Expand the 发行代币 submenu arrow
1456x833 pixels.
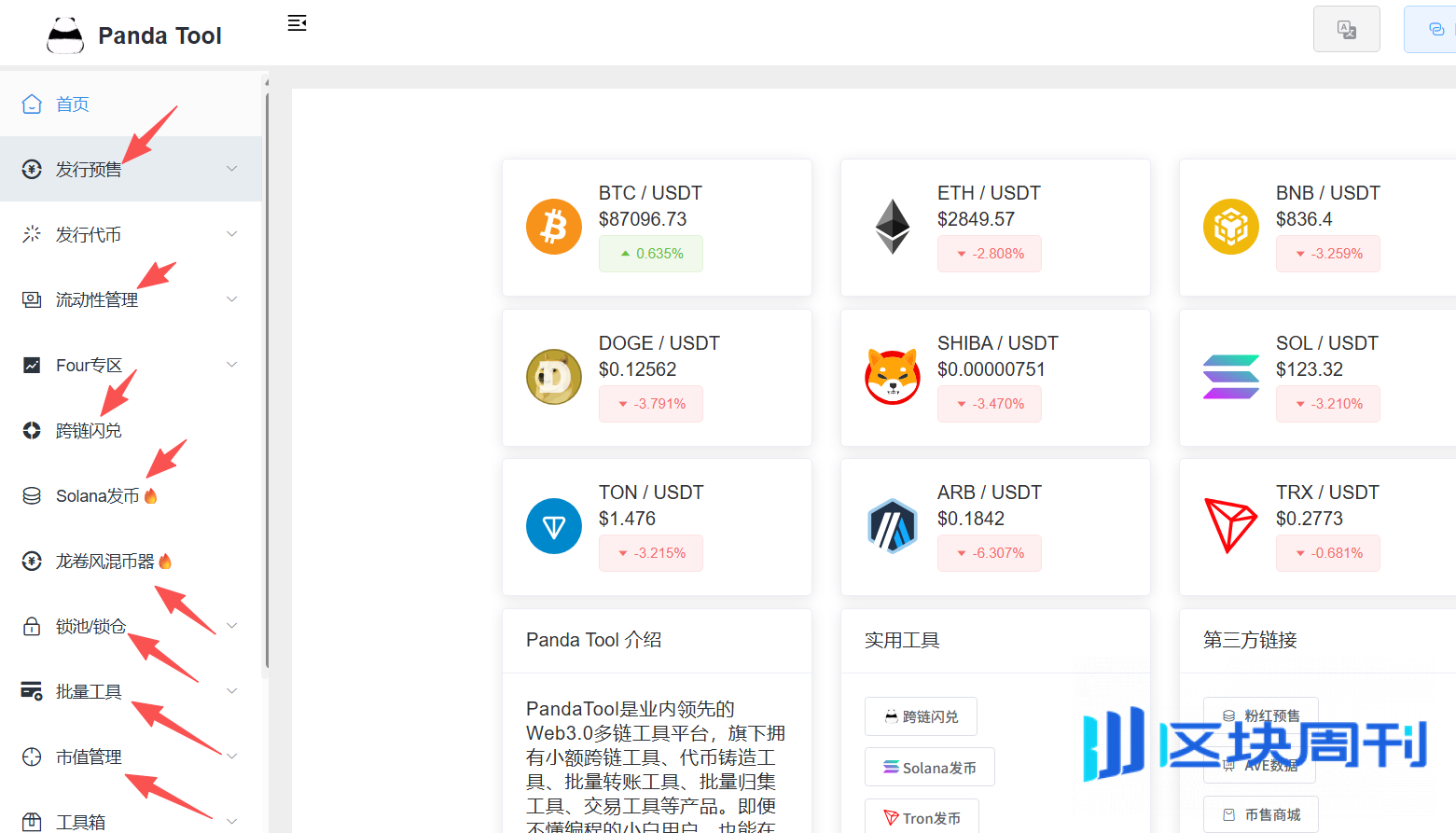(232, 234)
